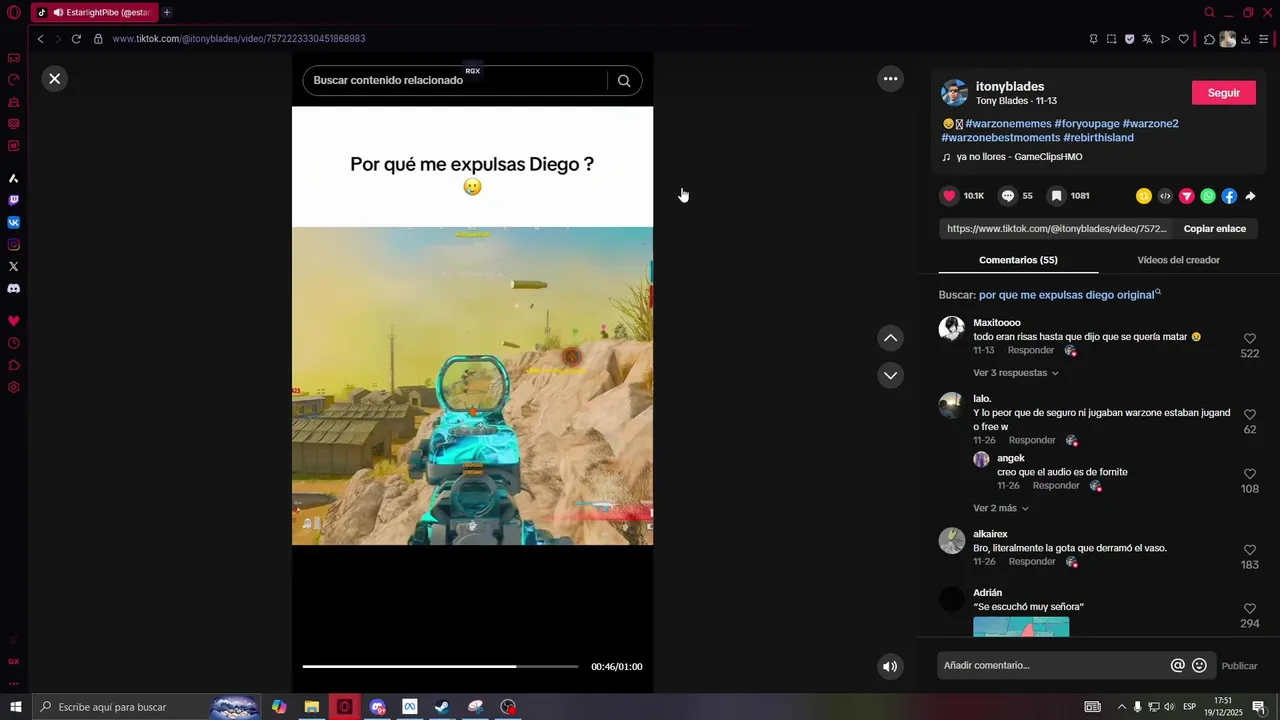Open History clock icon in sidebar
The width and height of the screenshot is (1280, 720).
[14, 343]
